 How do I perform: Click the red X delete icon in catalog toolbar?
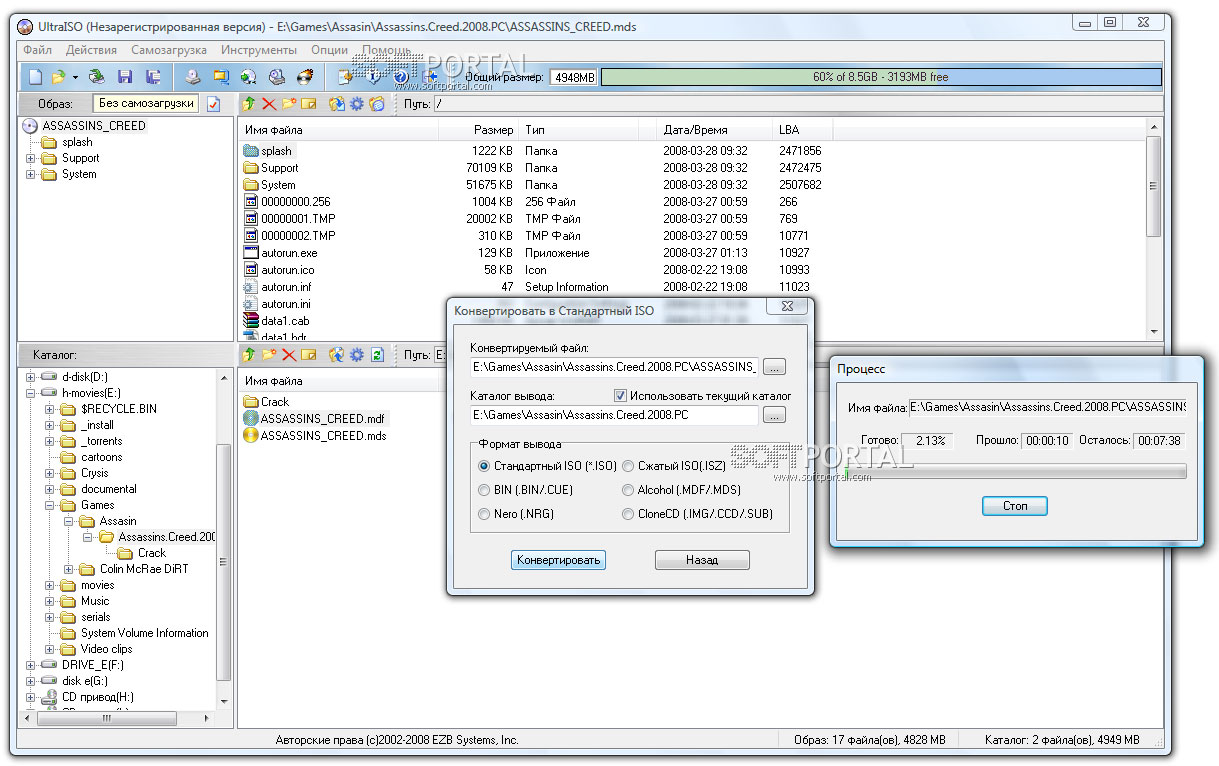(289, 355)
